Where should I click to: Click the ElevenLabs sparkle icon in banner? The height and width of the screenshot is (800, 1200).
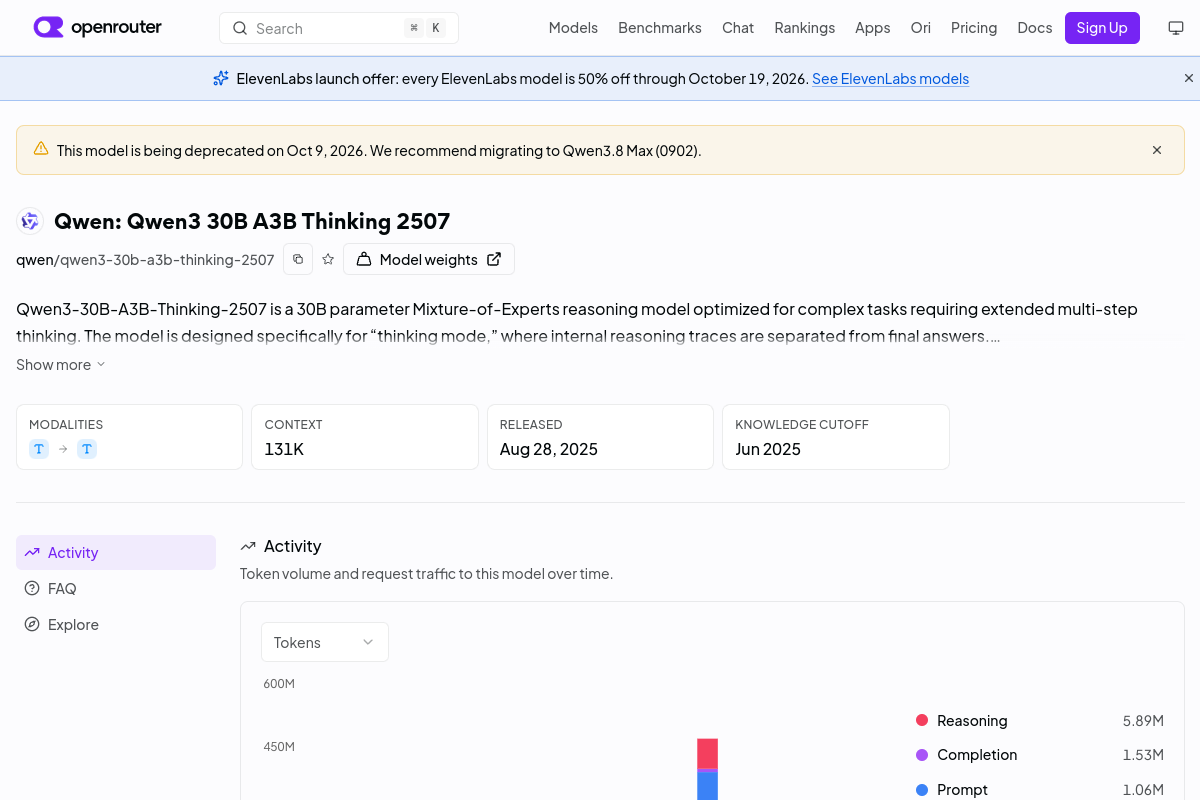(221, 78)
